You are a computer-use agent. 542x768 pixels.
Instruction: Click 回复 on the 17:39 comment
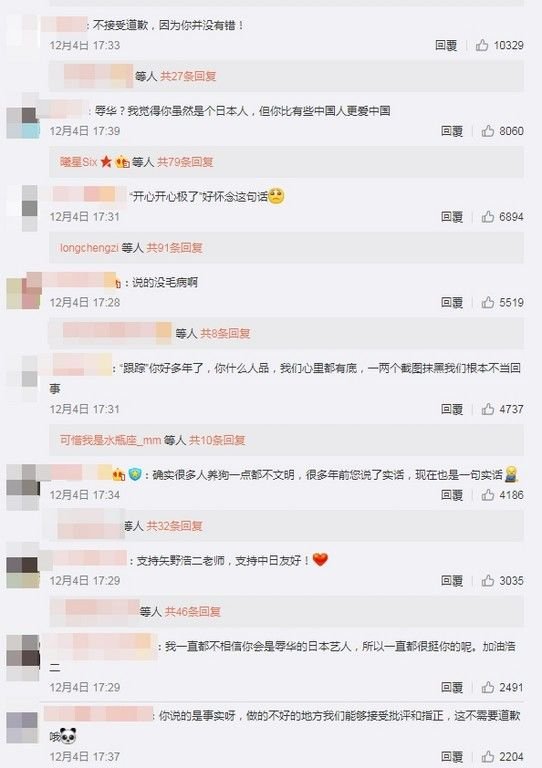click(x=452, y=131)
